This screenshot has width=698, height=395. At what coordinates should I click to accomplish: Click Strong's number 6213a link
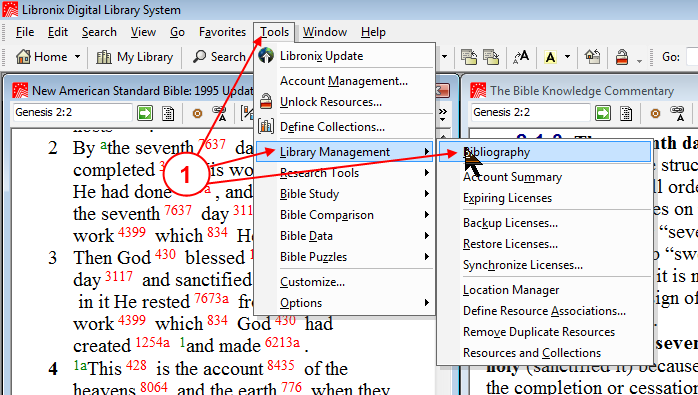[x=282, y=342]
